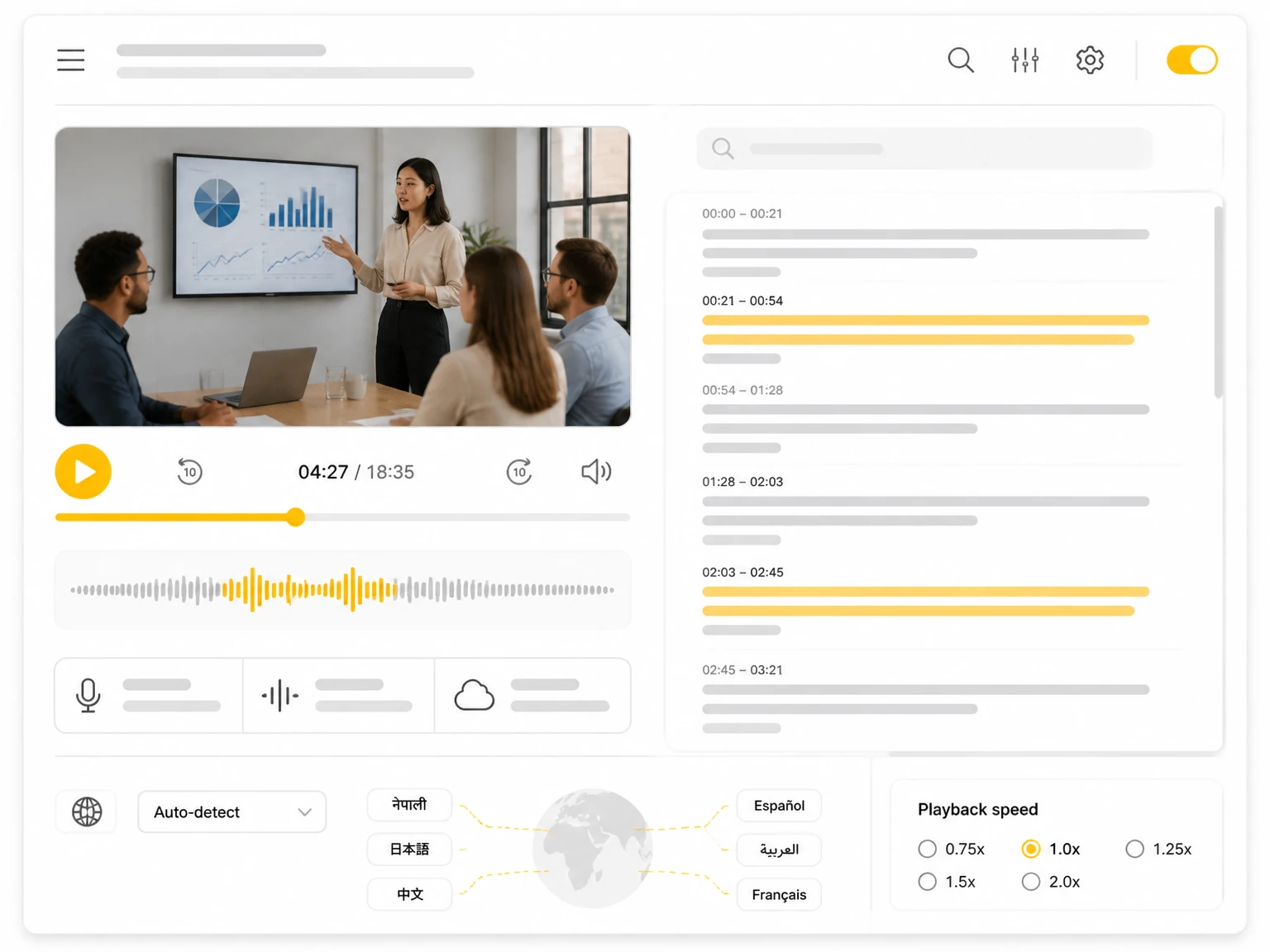Rewind 10 seconds

pos(189,472)
